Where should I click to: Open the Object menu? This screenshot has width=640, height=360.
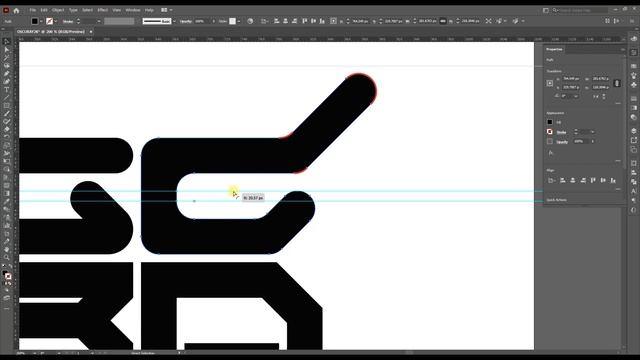point(58,10)
